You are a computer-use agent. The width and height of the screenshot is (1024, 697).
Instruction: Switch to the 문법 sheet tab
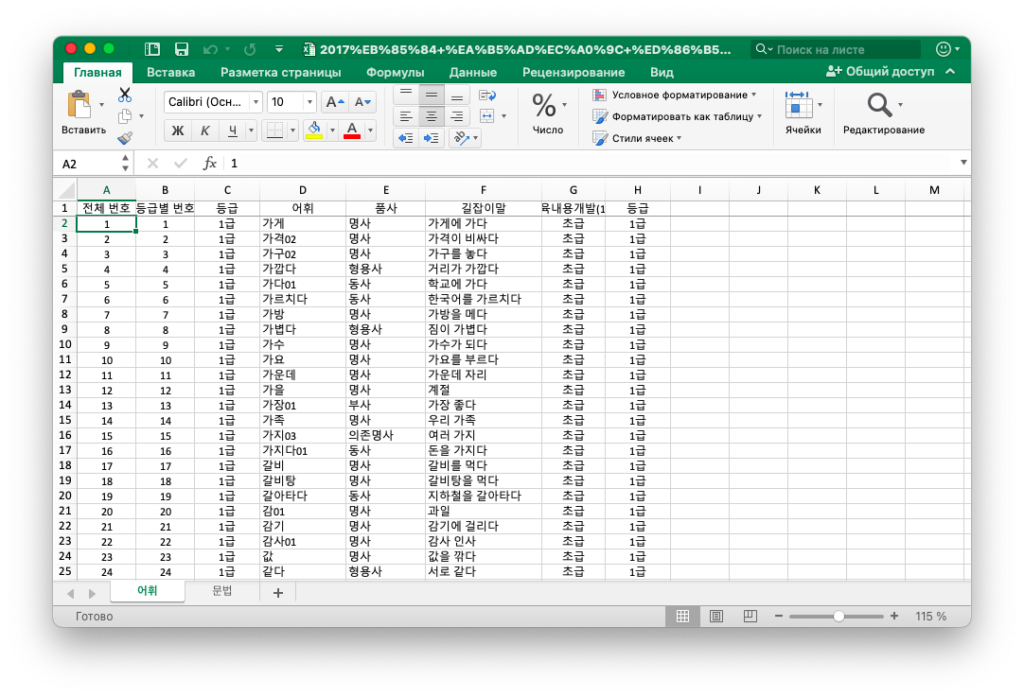coord(222,591)
